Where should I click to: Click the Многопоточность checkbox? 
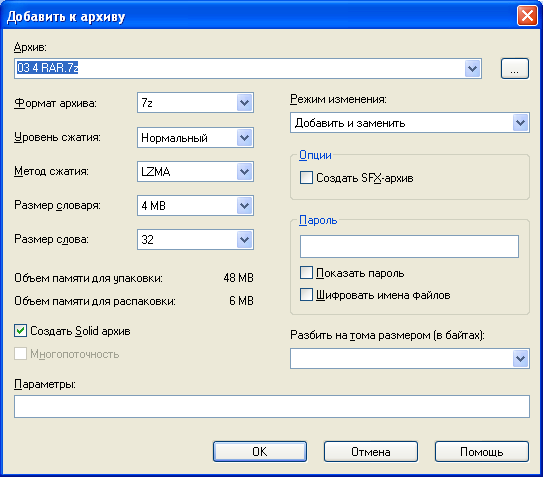click(x=20, y=354)
